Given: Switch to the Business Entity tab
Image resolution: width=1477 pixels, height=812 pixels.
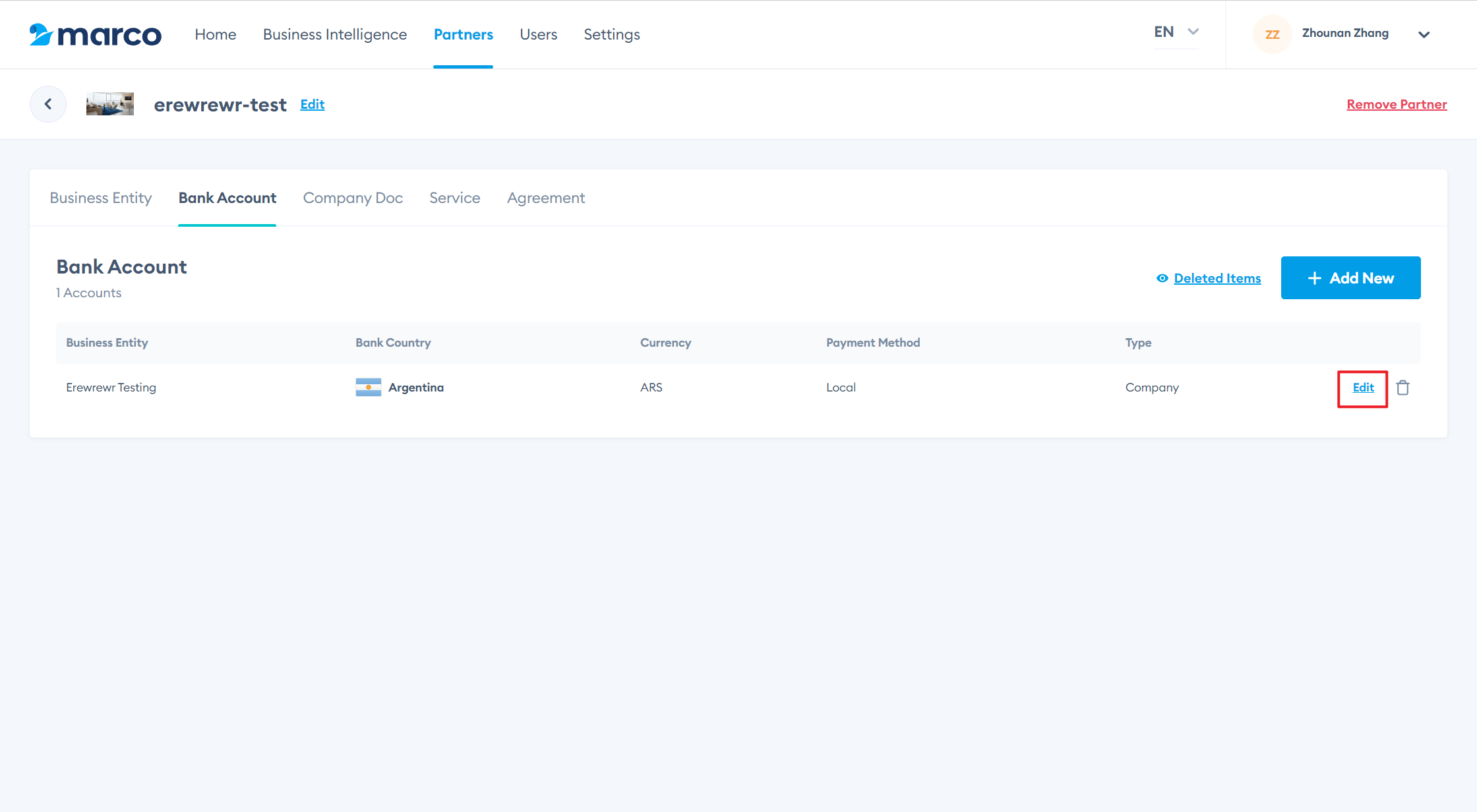Looking at the screenshot, I should 100,198.
